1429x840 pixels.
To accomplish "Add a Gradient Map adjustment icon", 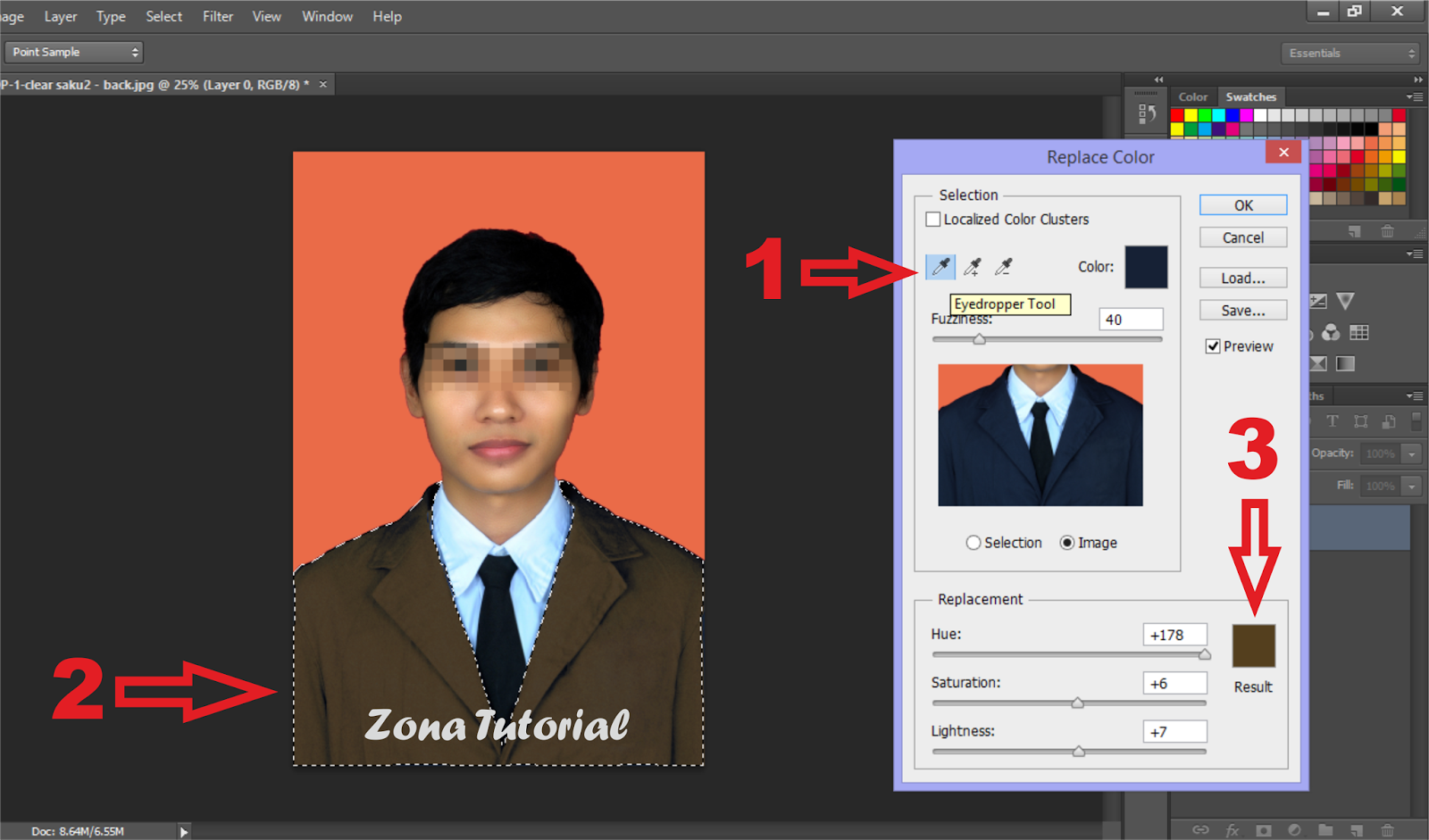I will tap(1345, 363).
